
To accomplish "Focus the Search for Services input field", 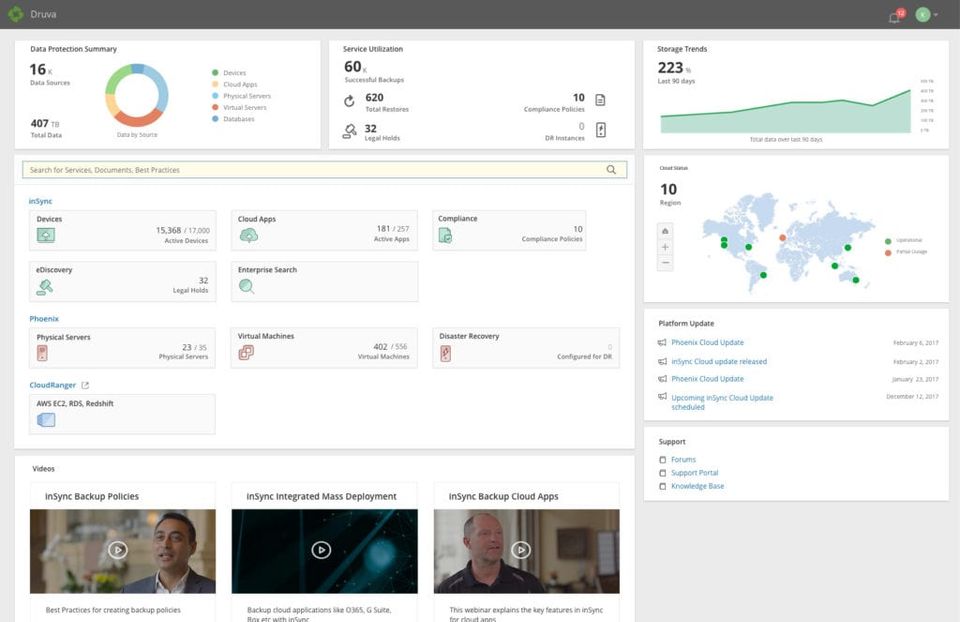I will click(x=324, y=170).
